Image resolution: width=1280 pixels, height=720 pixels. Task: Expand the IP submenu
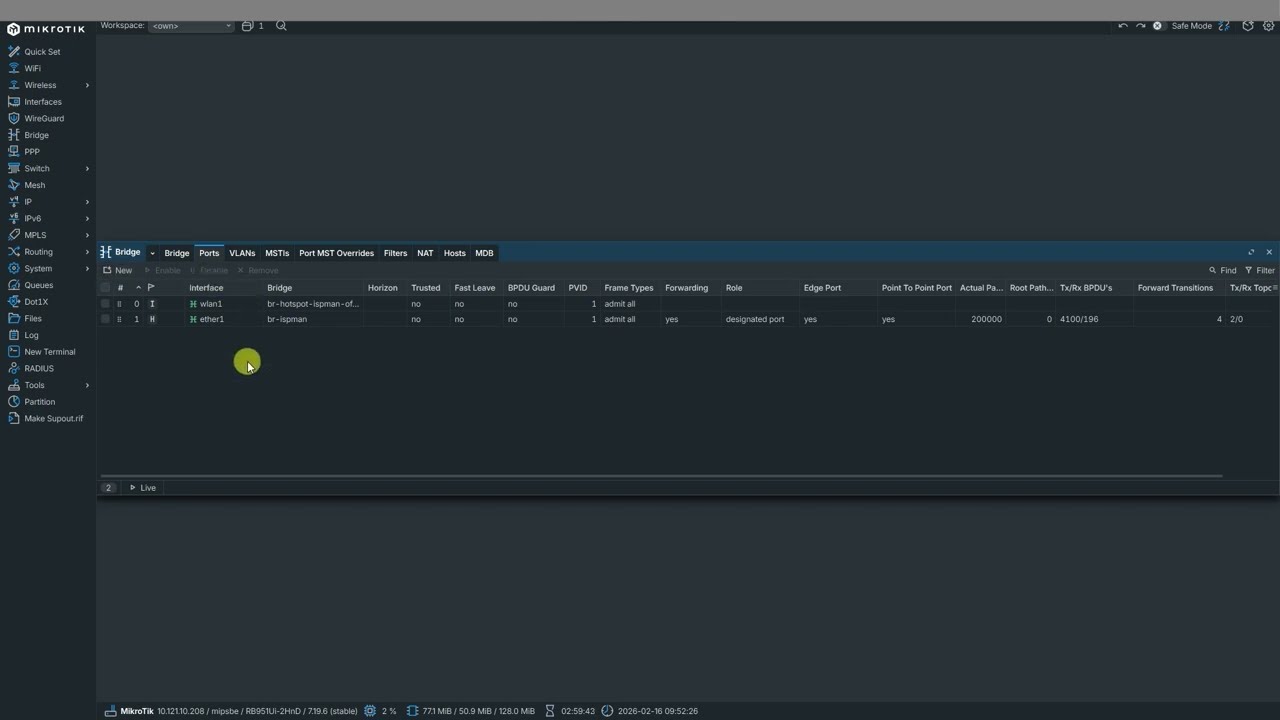[87, 202]
